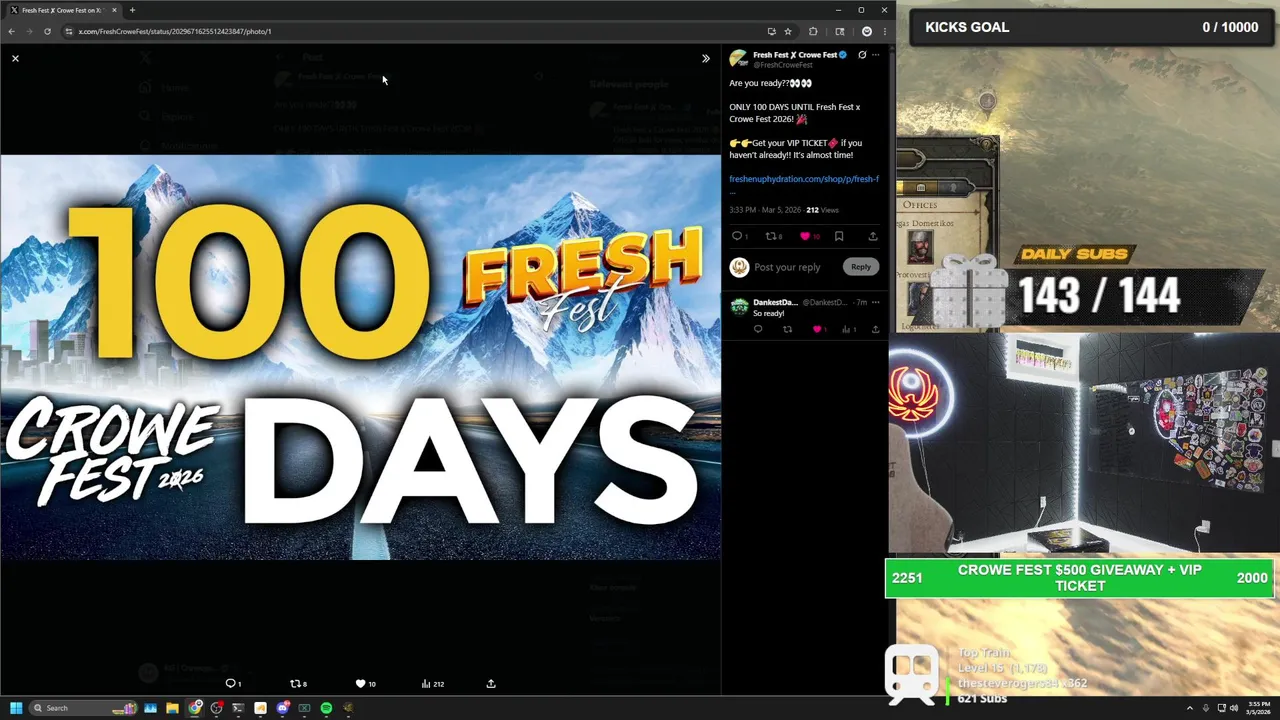Click the repost icon below the photo
The height and width of the screenshot is (720, 1280).
(297, 684)
